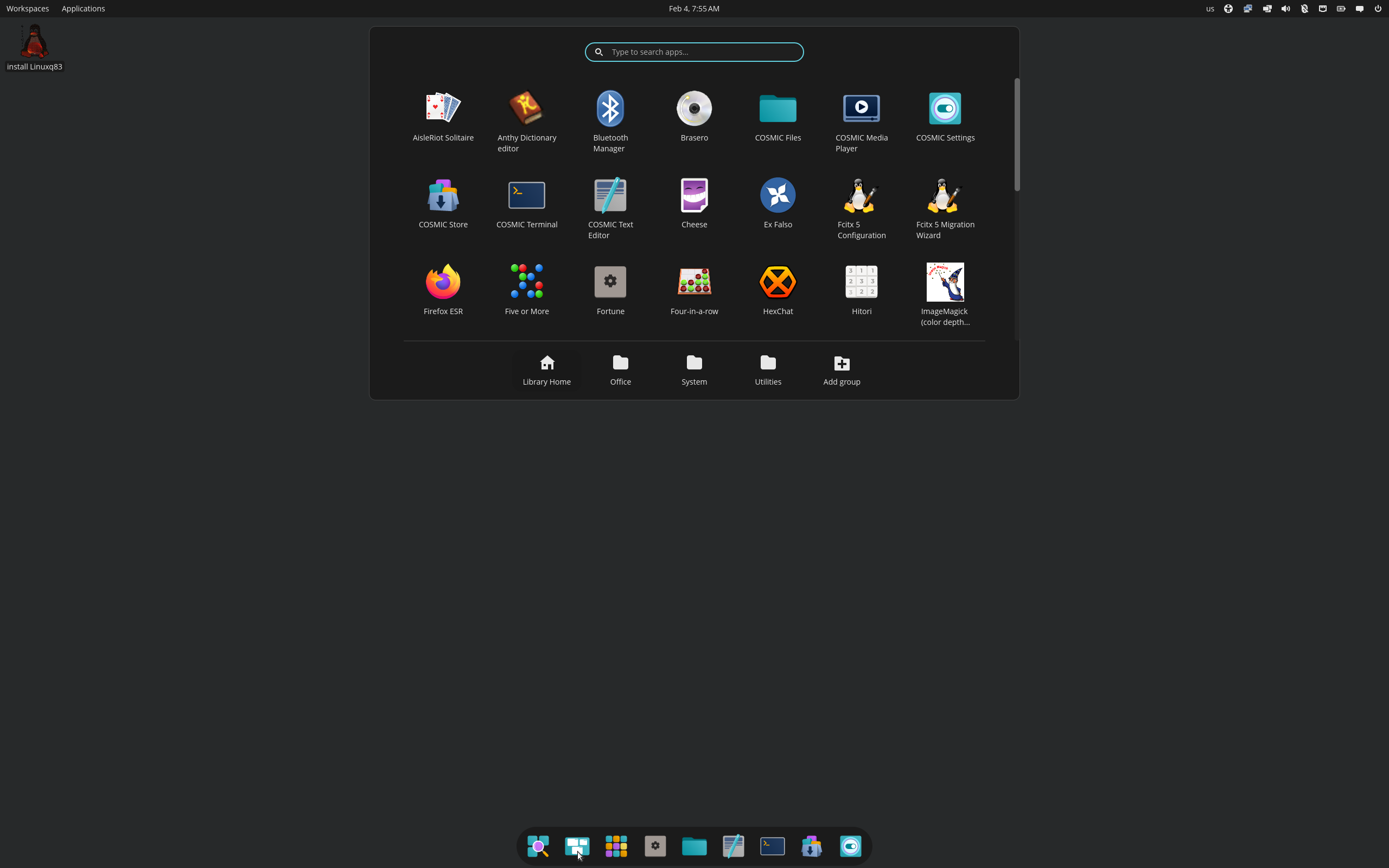This screenshot has height=868, width=1389.
Task: Launch COSMIC Media Player
Action: pos(862,122)
